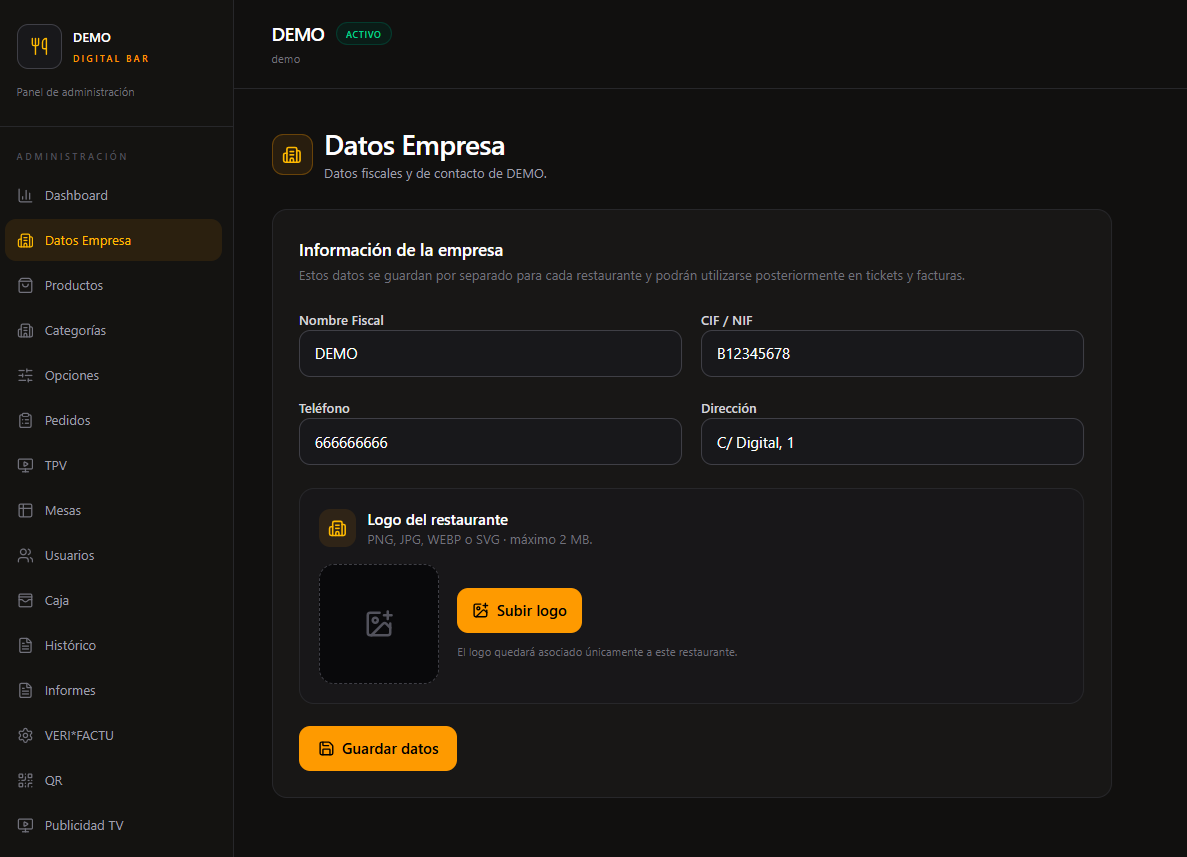Open the Usuarios section

coord(114,556)
